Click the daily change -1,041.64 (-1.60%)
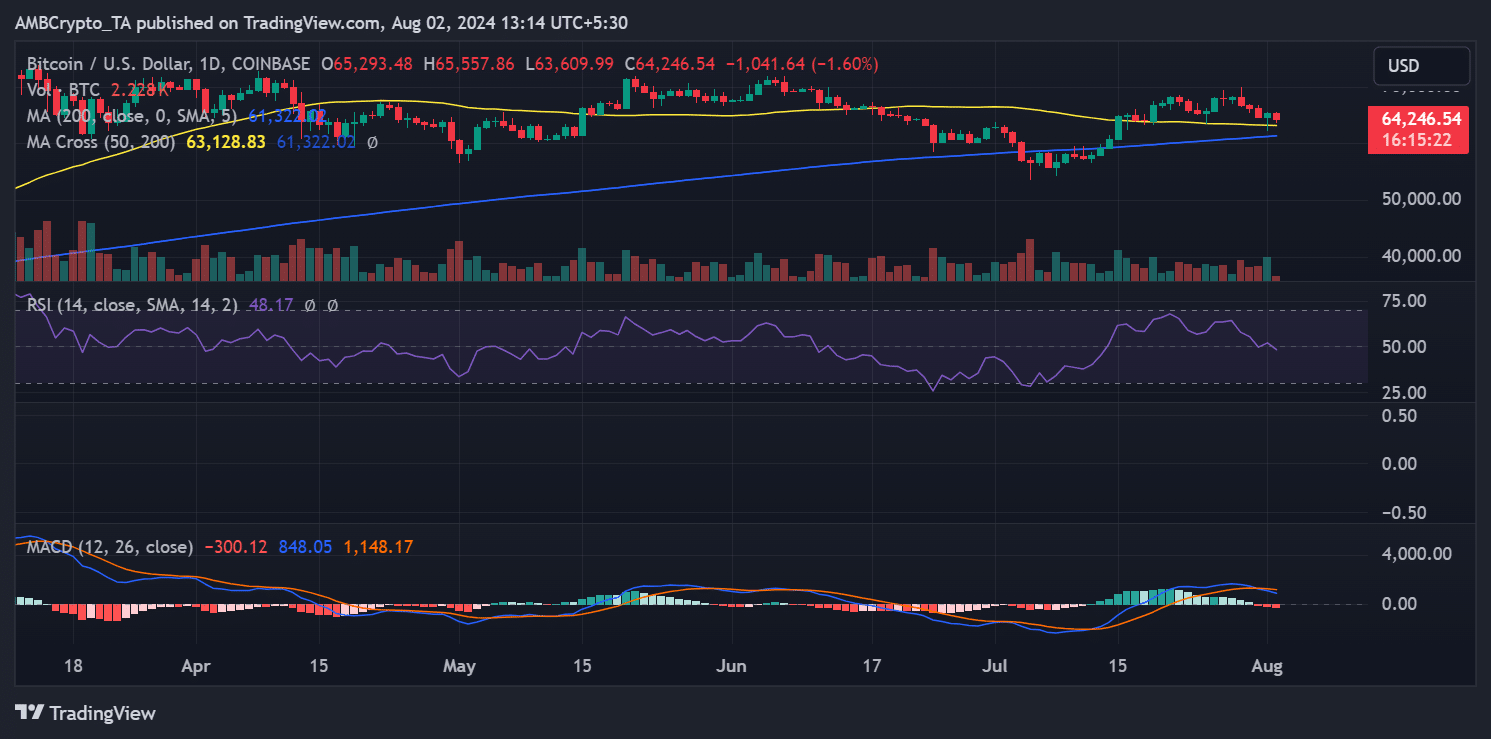1491x739 pixels. [x=801, y=64]
